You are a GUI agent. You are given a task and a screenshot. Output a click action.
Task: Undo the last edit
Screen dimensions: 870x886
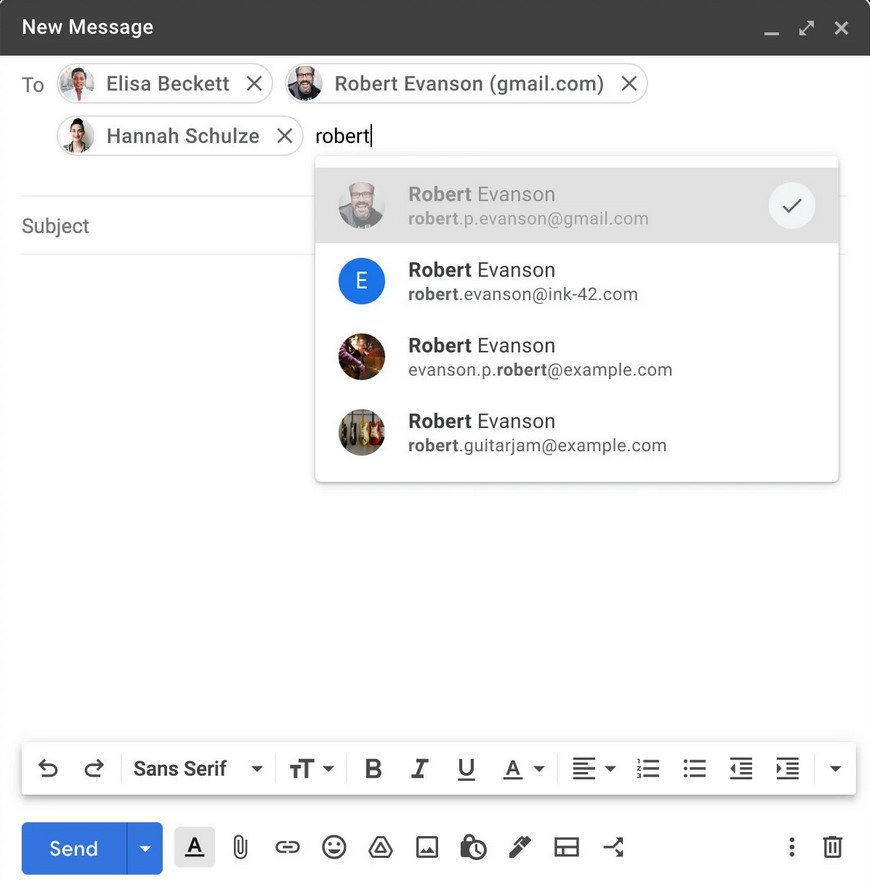pyautogui.click(x=48, y=768)
